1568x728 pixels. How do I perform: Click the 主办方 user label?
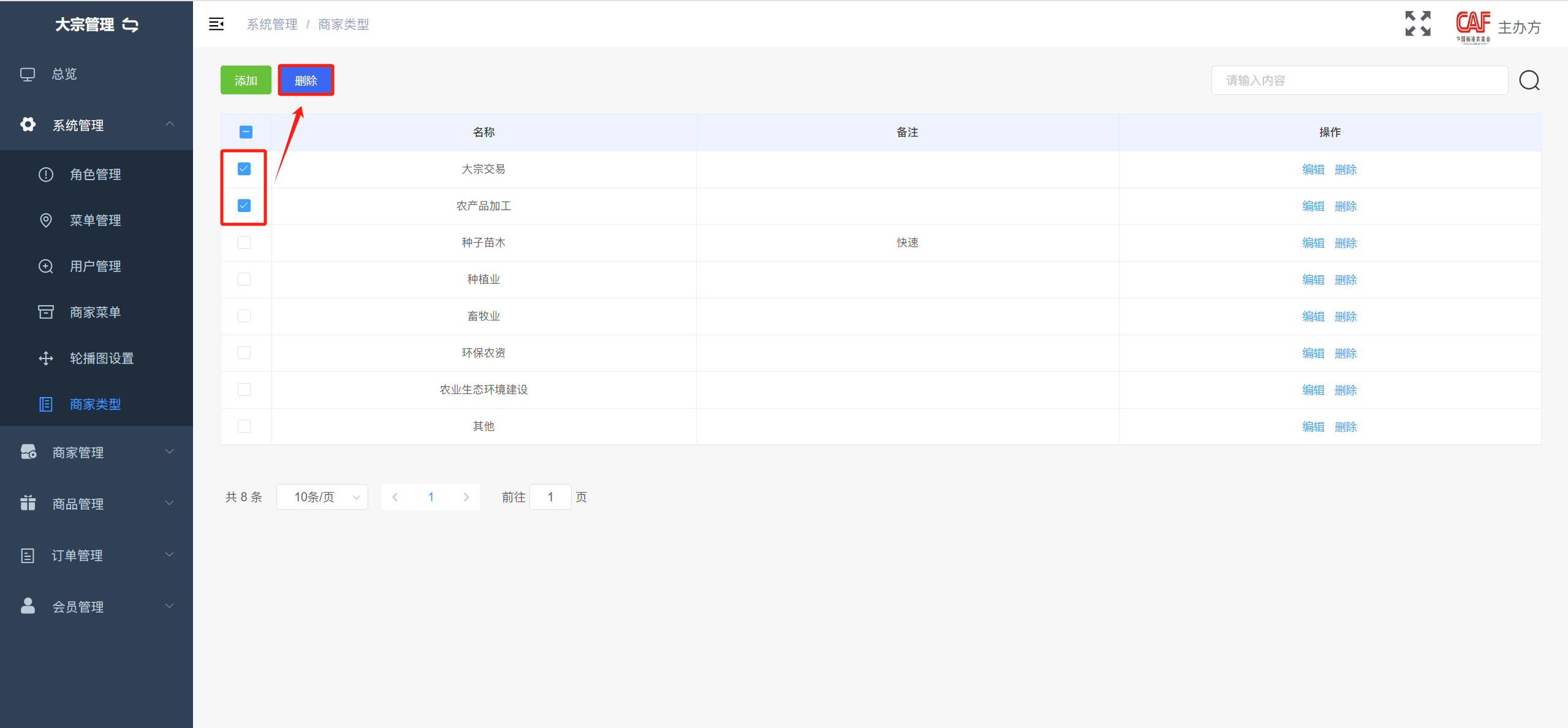click(x=1519, y=28)
